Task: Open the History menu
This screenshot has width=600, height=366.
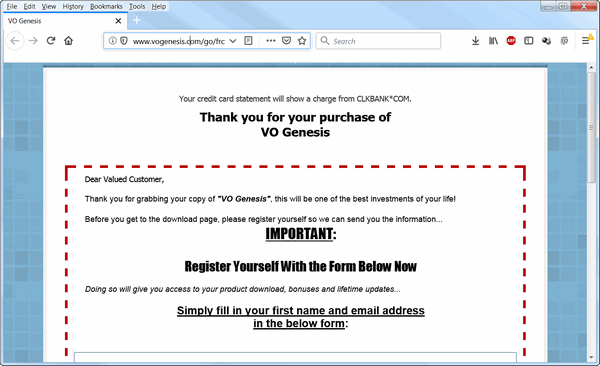Action: click(73, 7)
